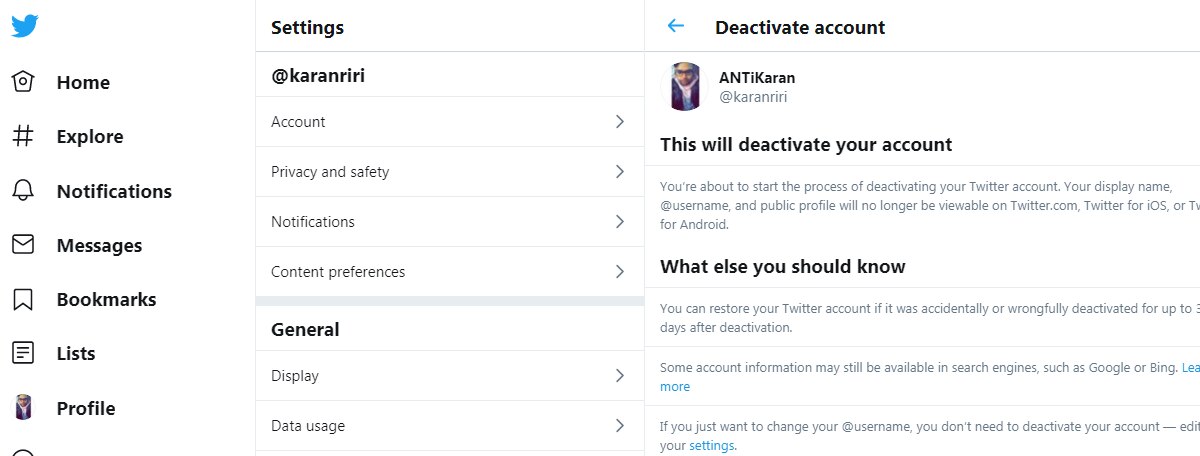
Task: Go back using the blue arrow
Action: [x=676, y=27]
